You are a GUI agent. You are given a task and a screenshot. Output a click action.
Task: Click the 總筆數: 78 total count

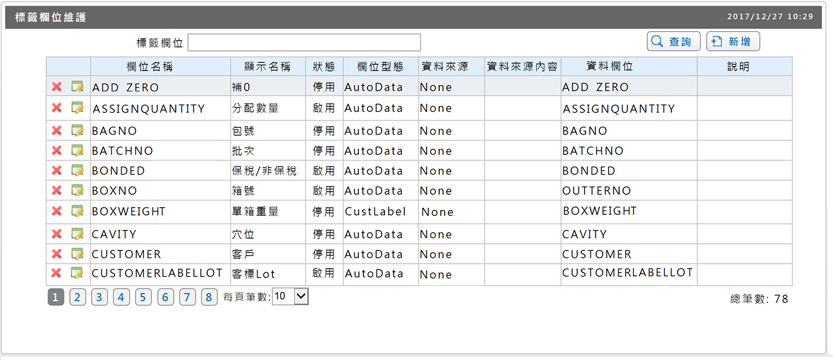point(760,299)
